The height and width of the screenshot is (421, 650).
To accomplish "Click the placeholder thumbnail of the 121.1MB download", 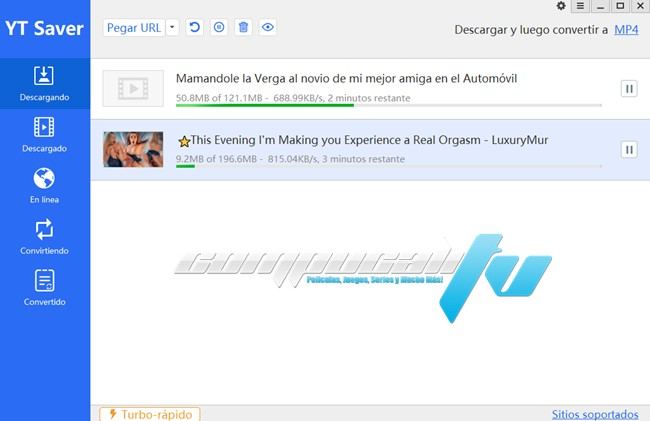I will pos(133,88).
